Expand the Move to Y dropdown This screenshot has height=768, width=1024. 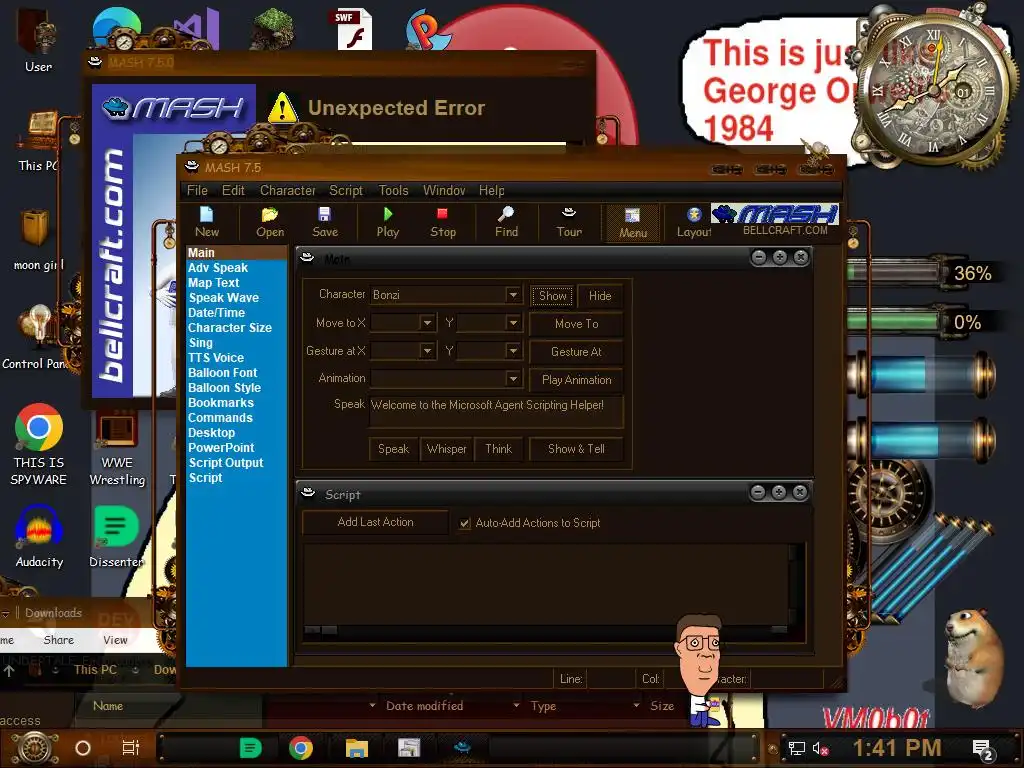(x=513, y=323)
